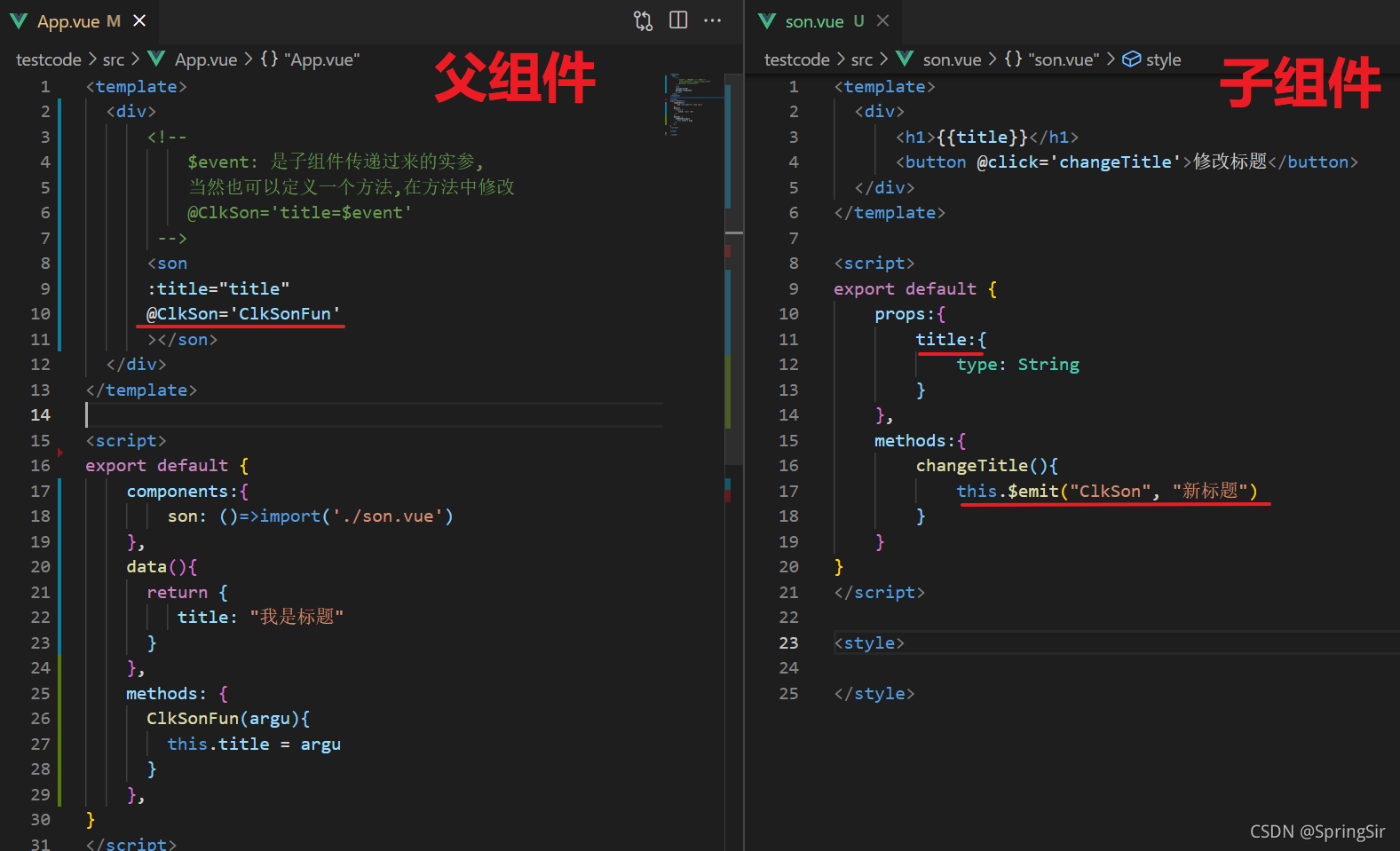This screenshot has width=1400, height=851.
Task: Click line number 23 in son.vue
Action: [789, 642]
